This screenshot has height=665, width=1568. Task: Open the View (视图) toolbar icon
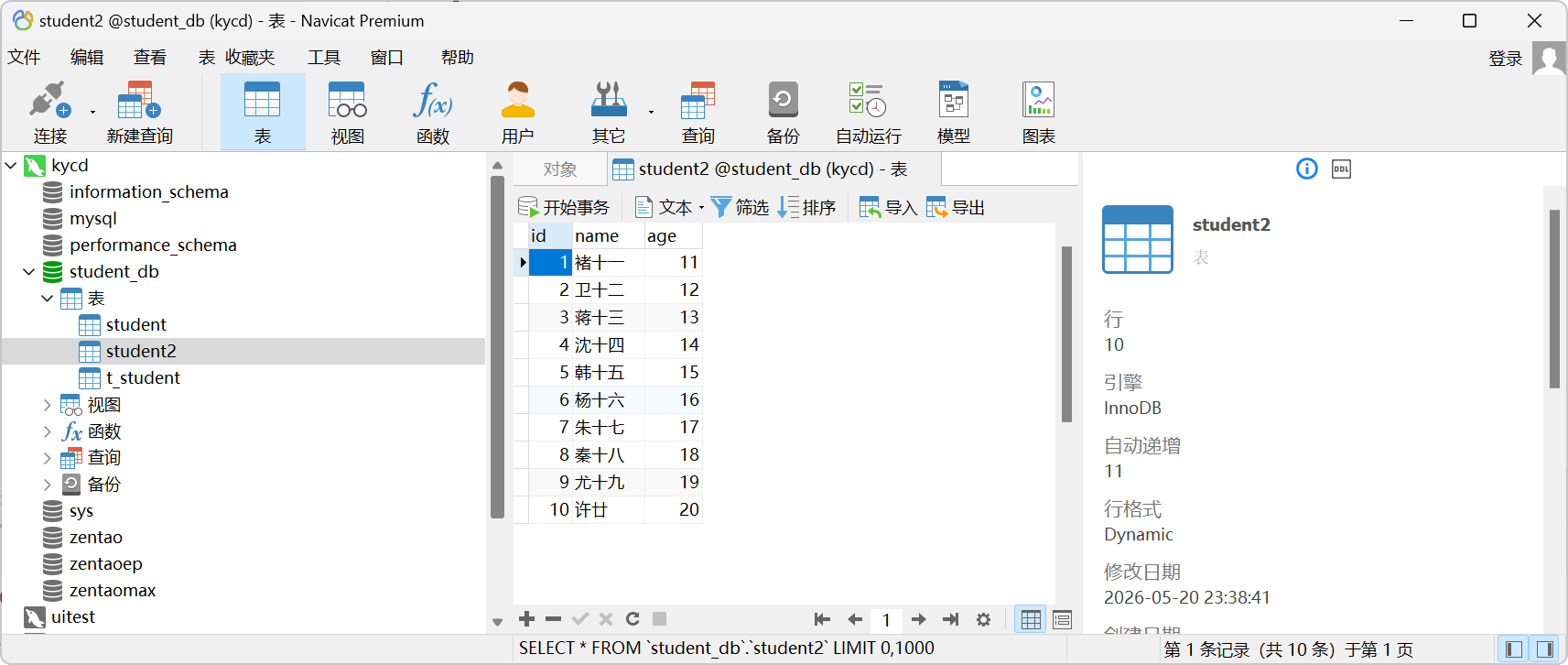click(x=348, y=112)
